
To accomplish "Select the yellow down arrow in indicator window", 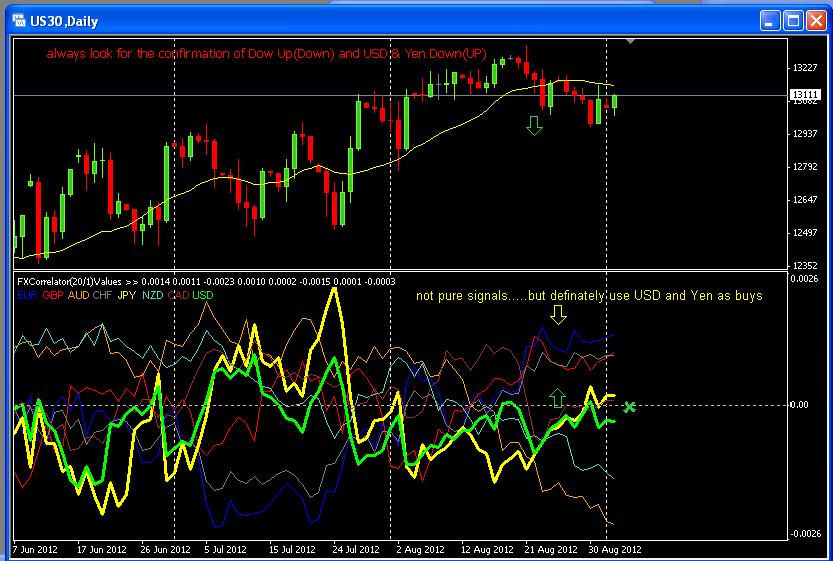I will tap(558, 314).
